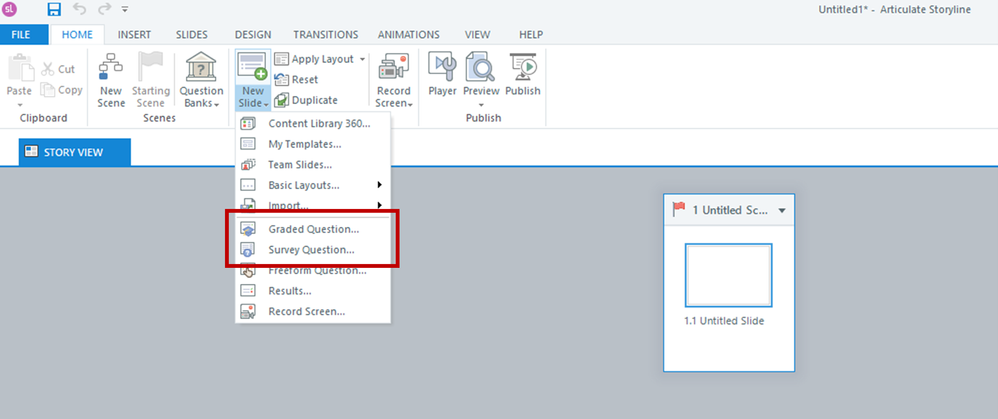
Task: Click the Record Screen camera icon
Action: [393, 67]
